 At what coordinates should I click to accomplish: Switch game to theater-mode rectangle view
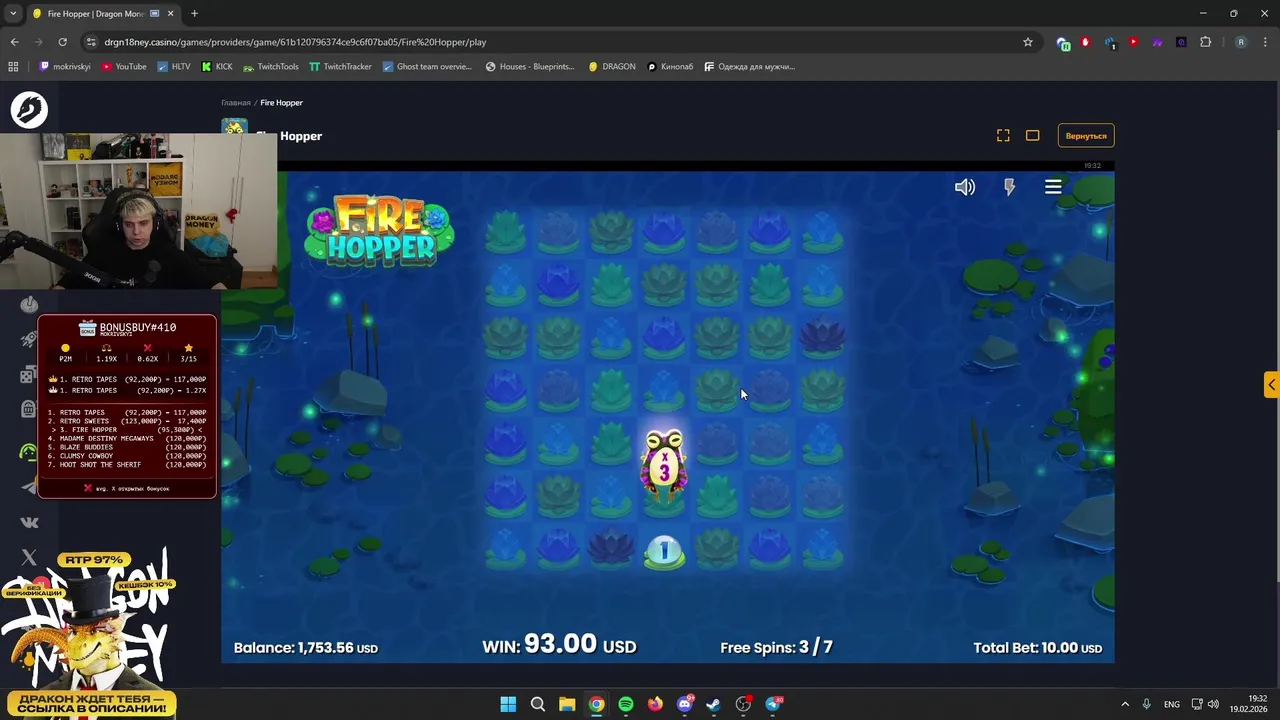(x=1033, y=135)
